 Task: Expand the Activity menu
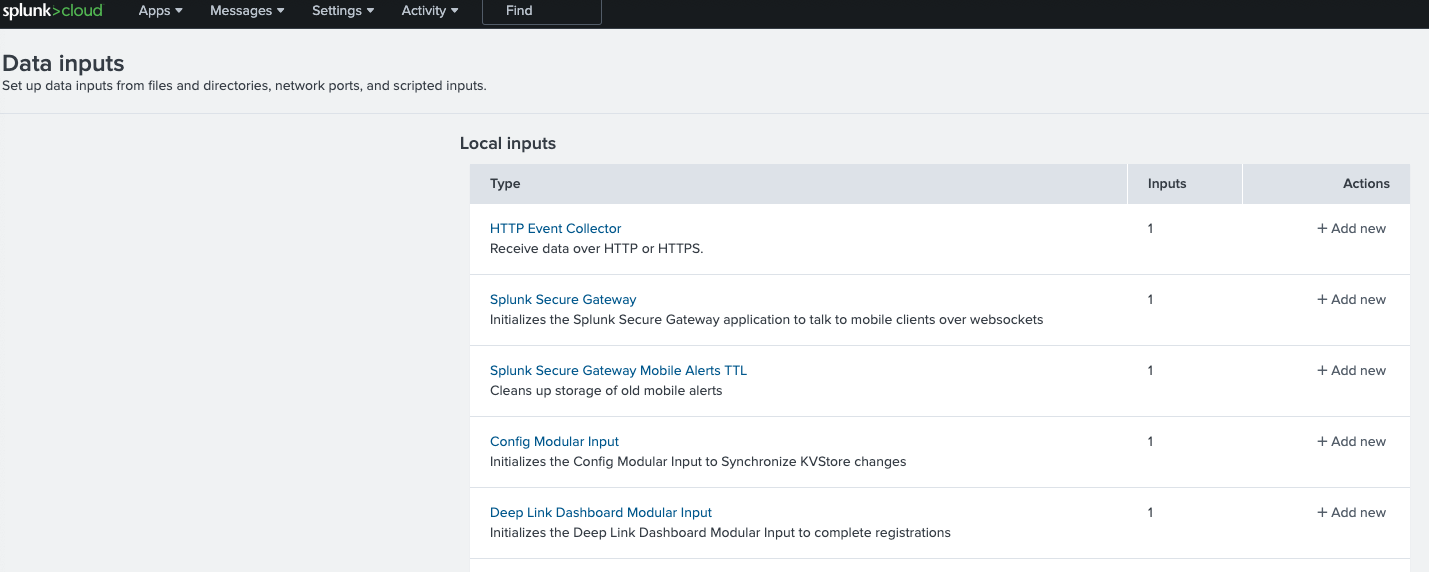[x=430, y=11]
